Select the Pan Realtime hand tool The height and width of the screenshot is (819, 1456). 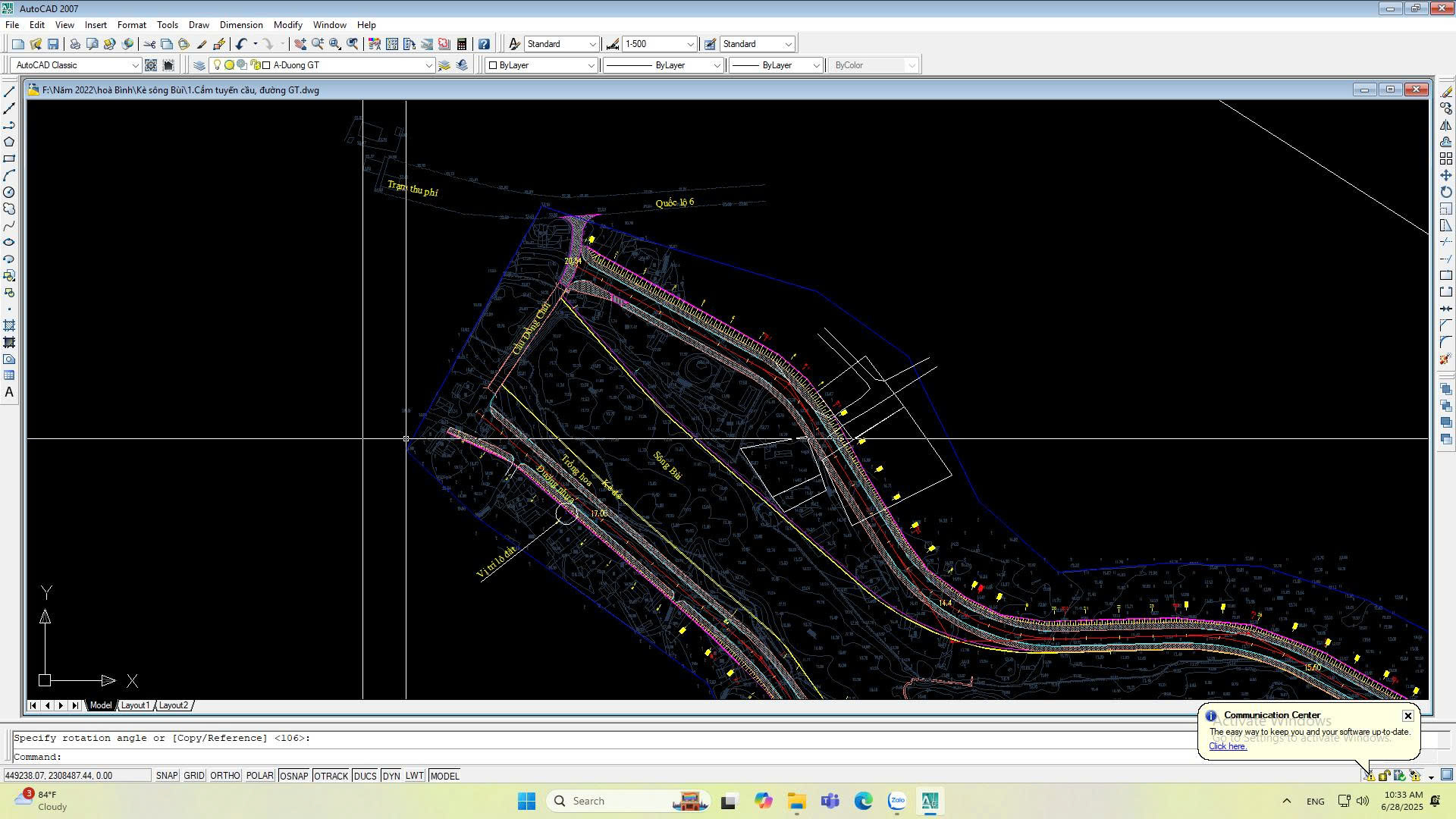300,44
